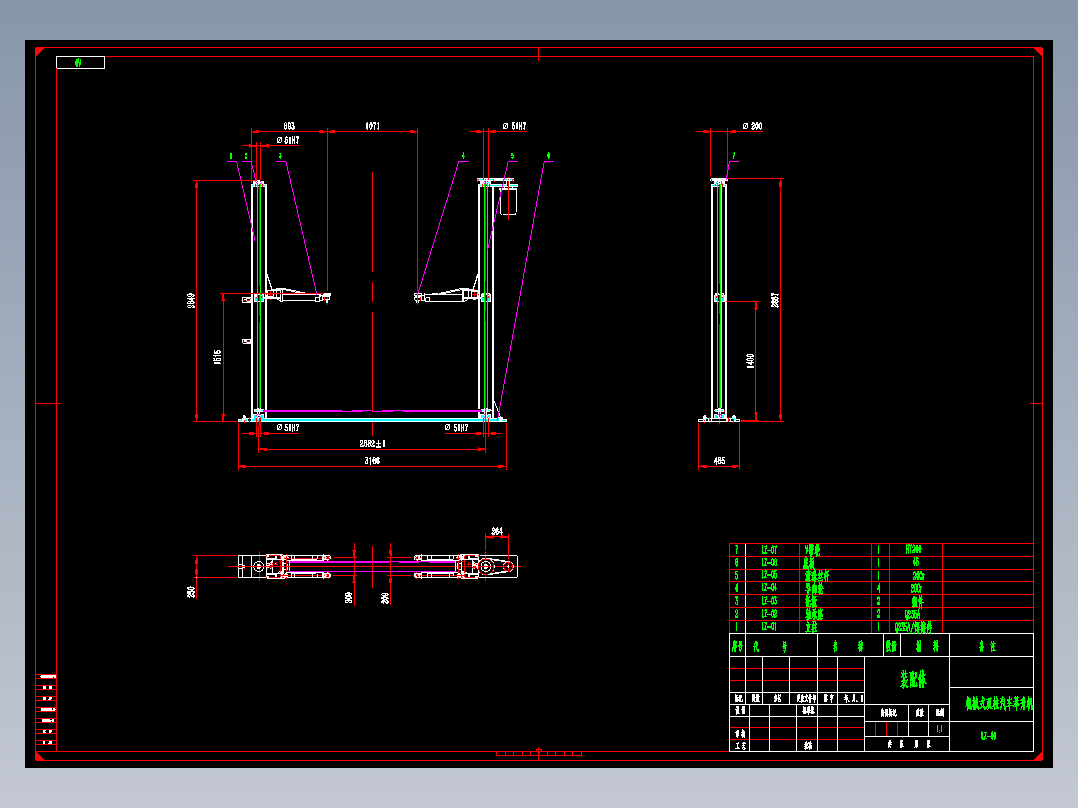Click the small labeled box at top-left corner
The height and width of the screenshot is (808, 1078).
(80, 63)
